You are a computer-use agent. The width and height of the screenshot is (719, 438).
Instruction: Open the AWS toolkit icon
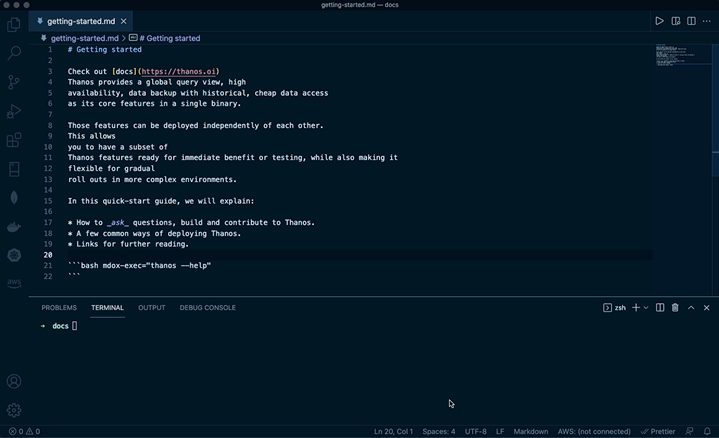point(14,282)
